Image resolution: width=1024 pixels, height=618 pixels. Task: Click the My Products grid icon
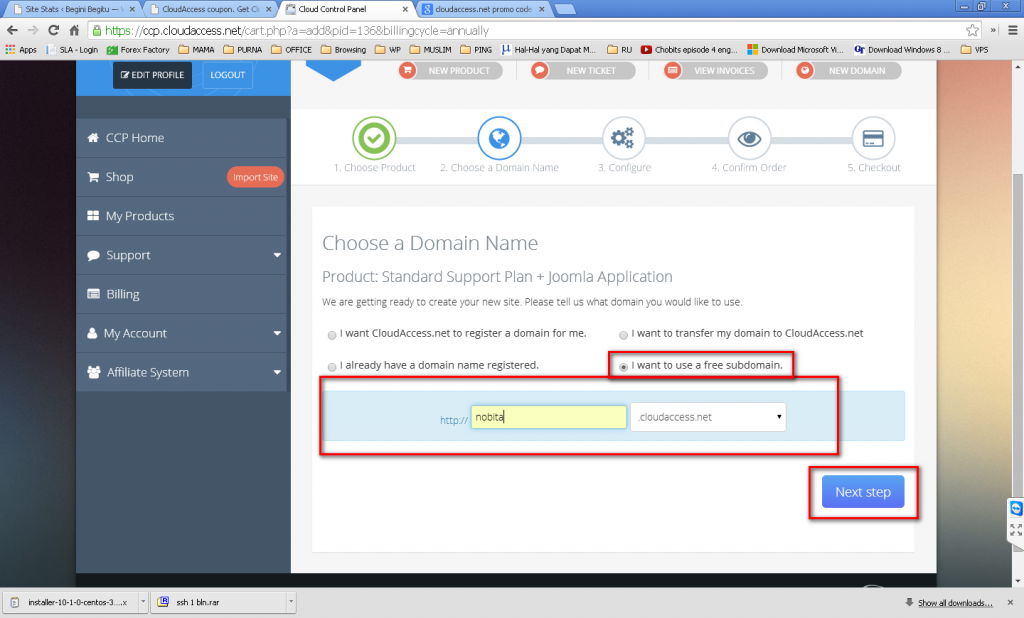tap(93, 216)
